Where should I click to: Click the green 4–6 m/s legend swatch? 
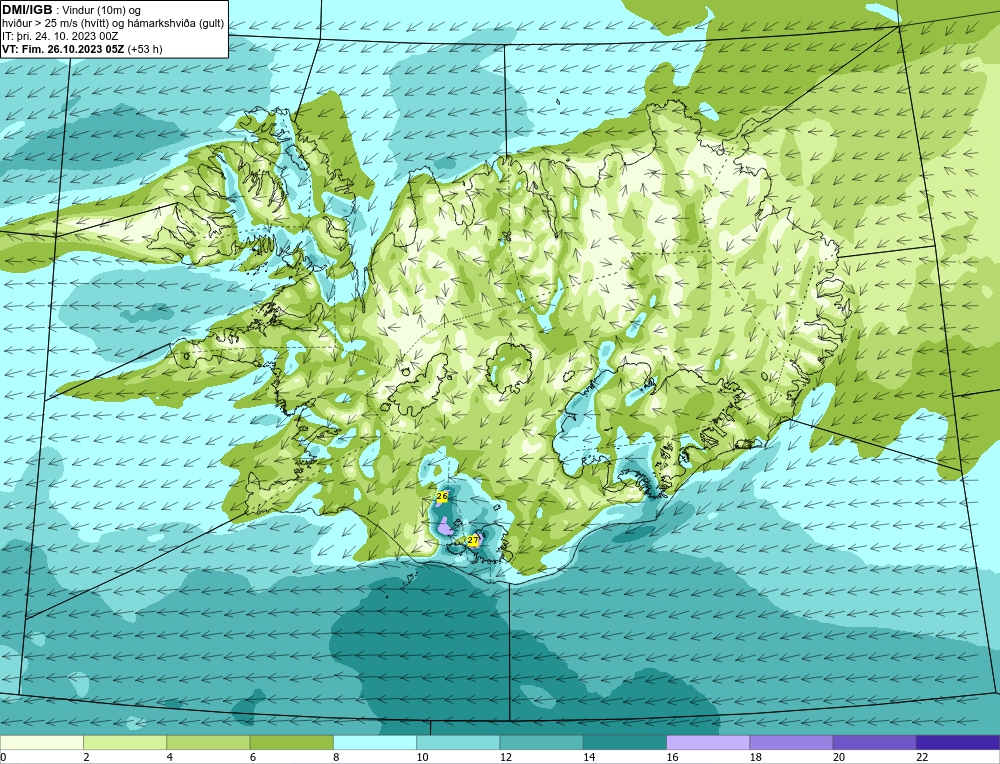(x=208, y=742)
